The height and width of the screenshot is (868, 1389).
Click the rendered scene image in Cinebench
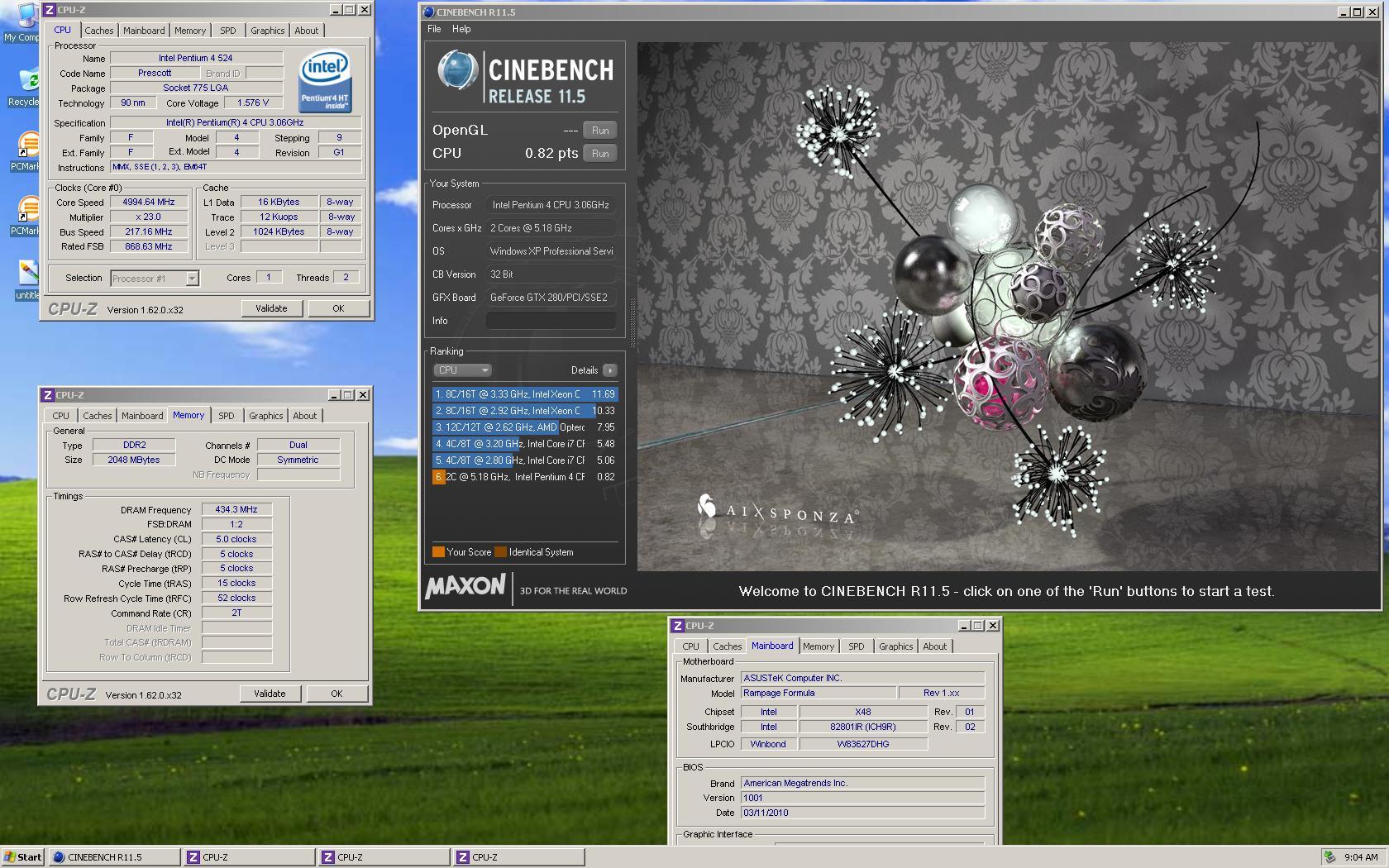tap(1008, 307)
